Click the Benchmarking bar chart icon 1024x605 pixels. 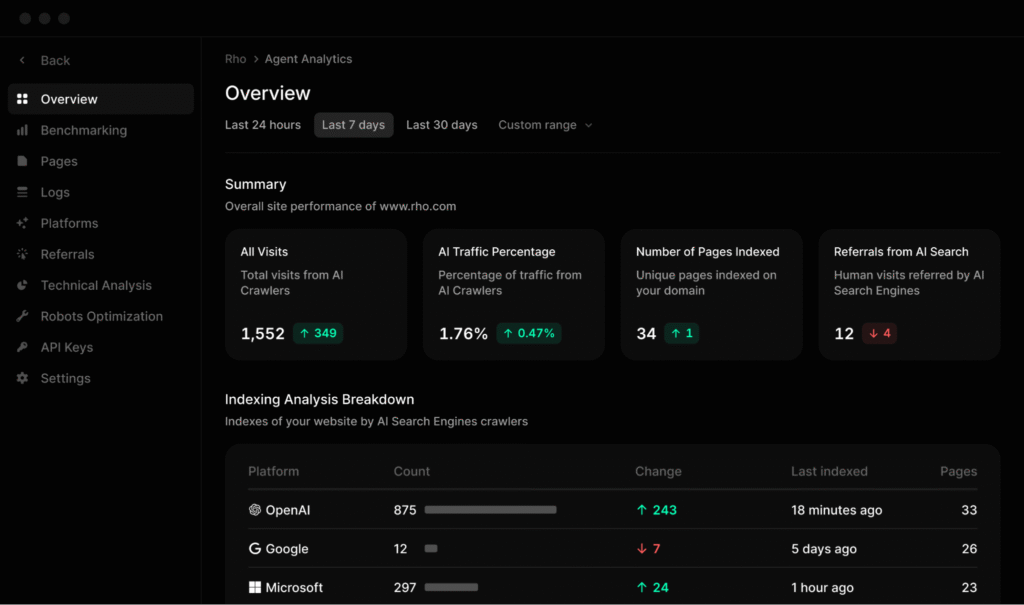tap(22, 130)
